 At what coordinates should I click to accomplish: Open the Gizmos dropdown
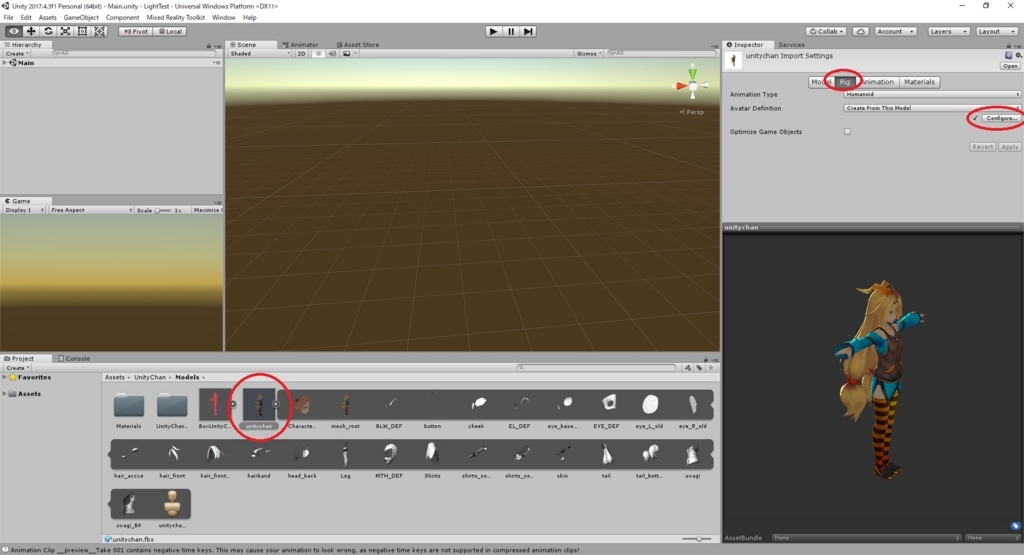(589, 54)
